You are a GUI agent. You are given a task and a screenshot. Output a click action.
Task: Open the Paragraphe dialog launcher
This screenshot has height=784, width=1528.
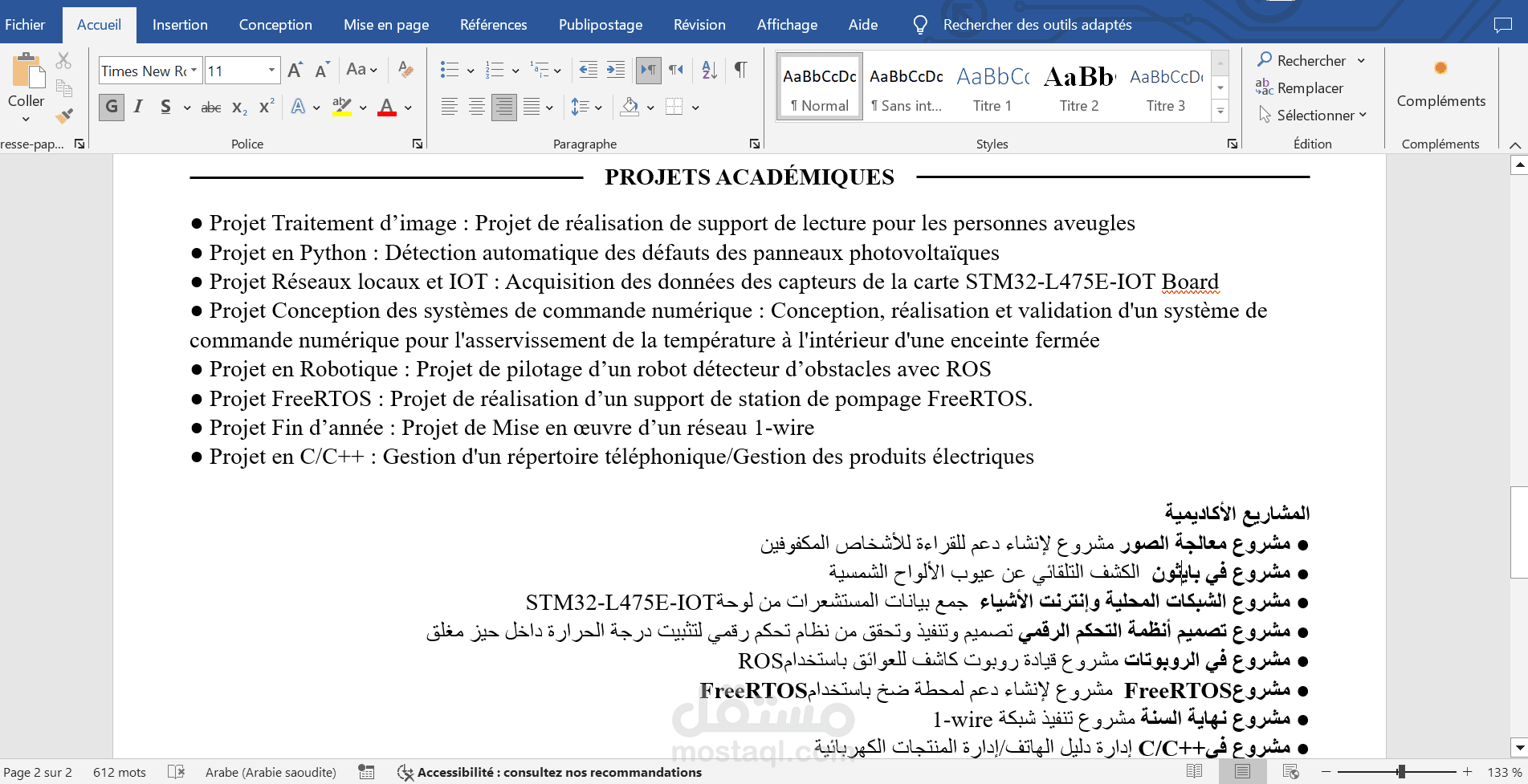tap(755, 144)
